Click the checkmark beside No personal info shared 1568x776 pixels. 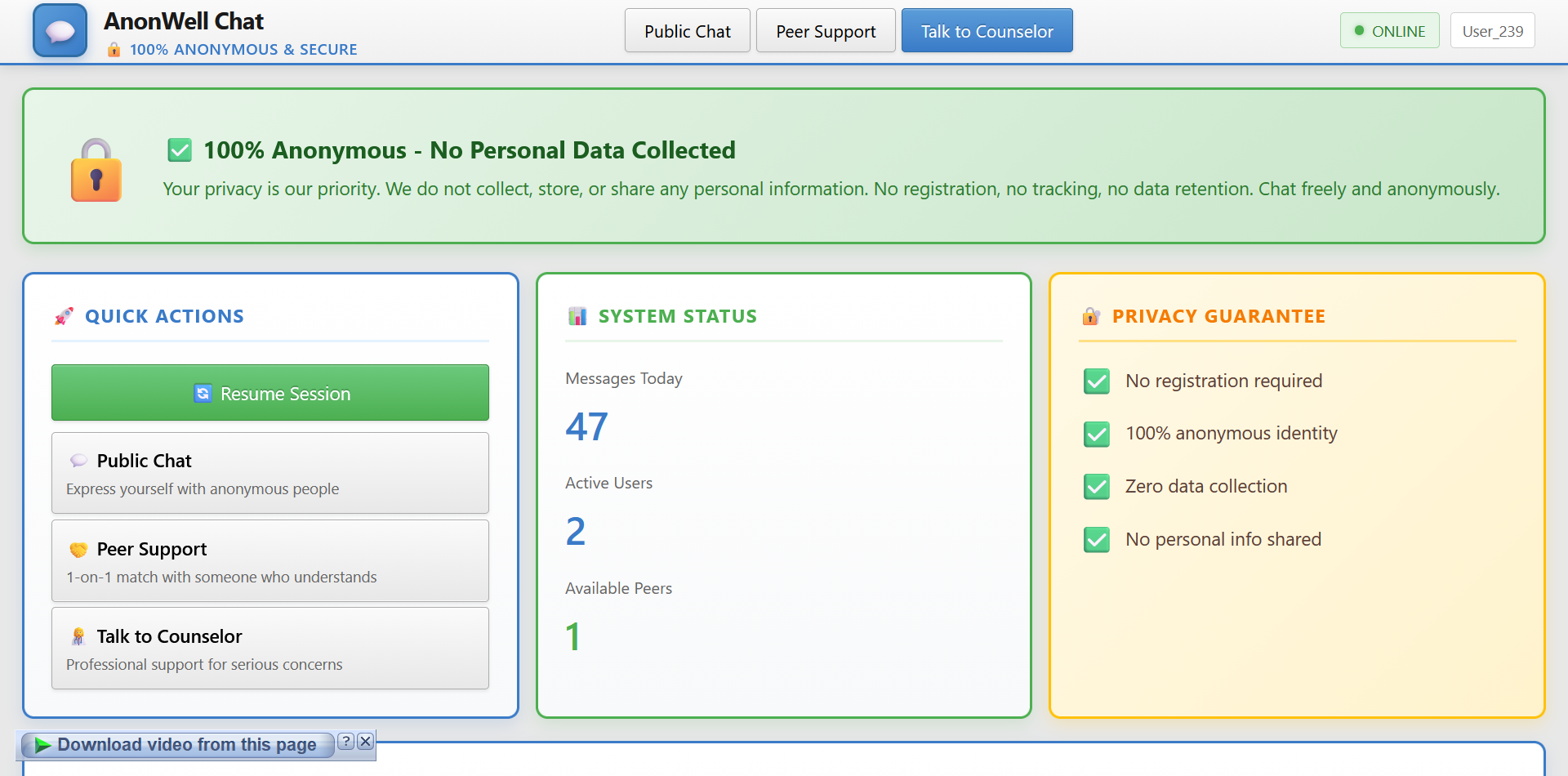[x=1096, y=540]
